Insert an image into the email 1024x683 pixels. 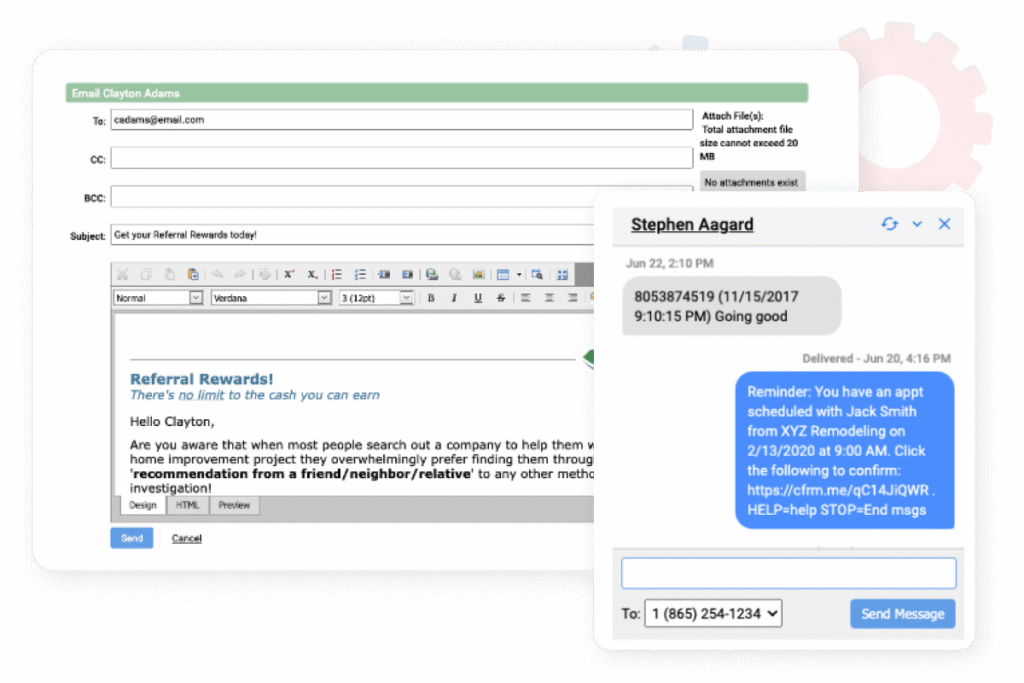[x=478, y=274]
